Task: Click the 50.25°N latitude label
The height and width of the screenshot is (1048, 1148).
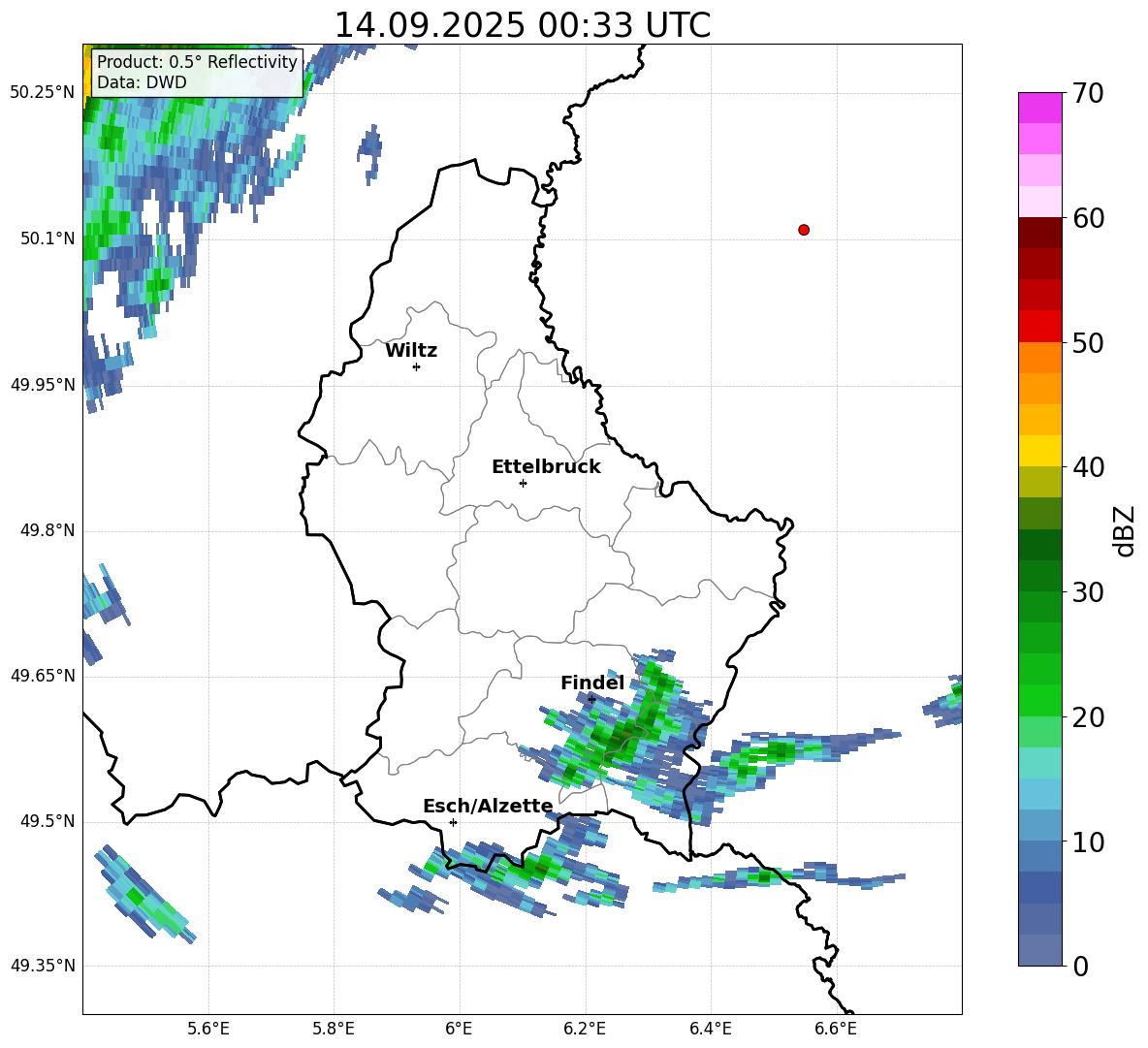Action: 42,93
